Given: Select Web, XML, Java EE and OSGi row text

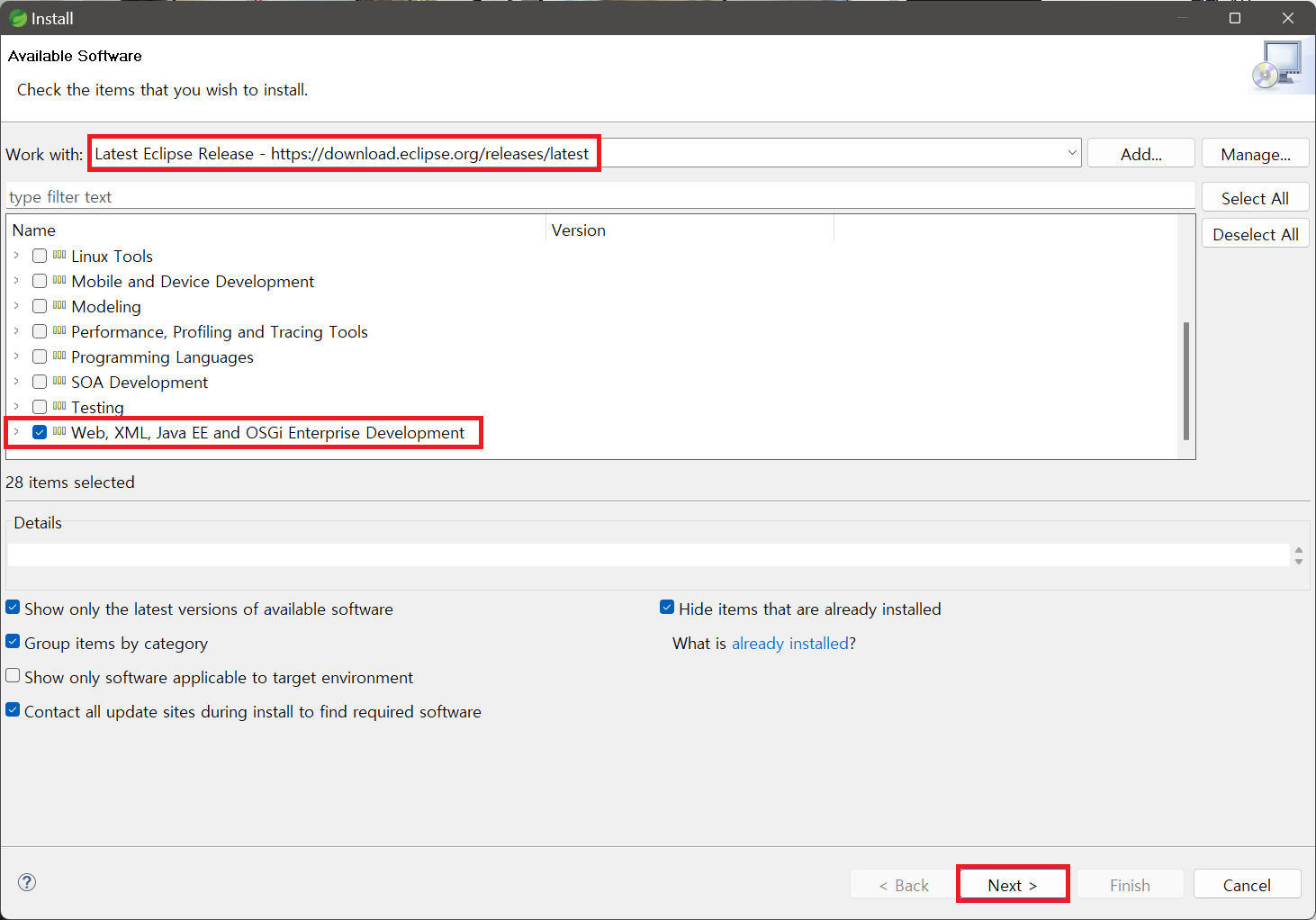Looking at the screenshot, I should pyautogui.click(x=268, y=433).
